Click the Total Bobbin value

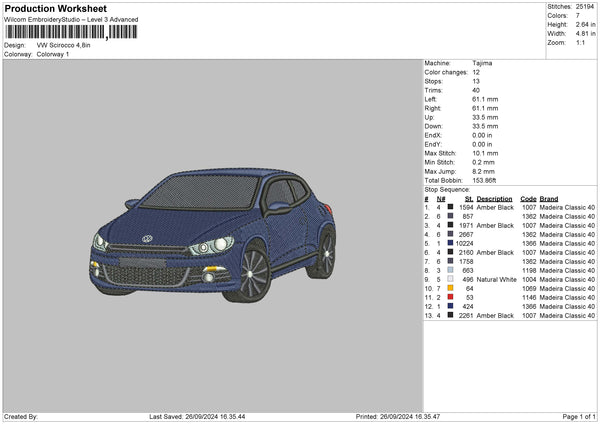coord(485,179)
